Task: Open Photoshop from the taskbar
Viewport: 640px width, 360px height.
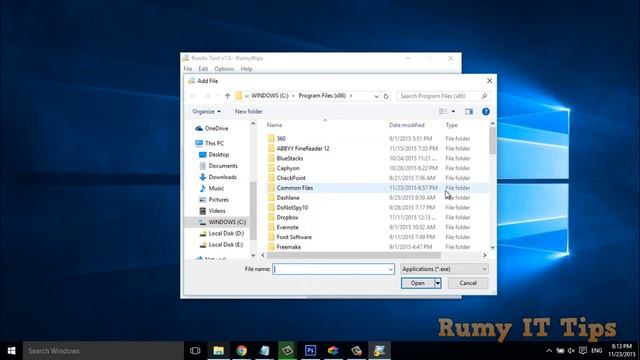Action: tap(310, 351)
